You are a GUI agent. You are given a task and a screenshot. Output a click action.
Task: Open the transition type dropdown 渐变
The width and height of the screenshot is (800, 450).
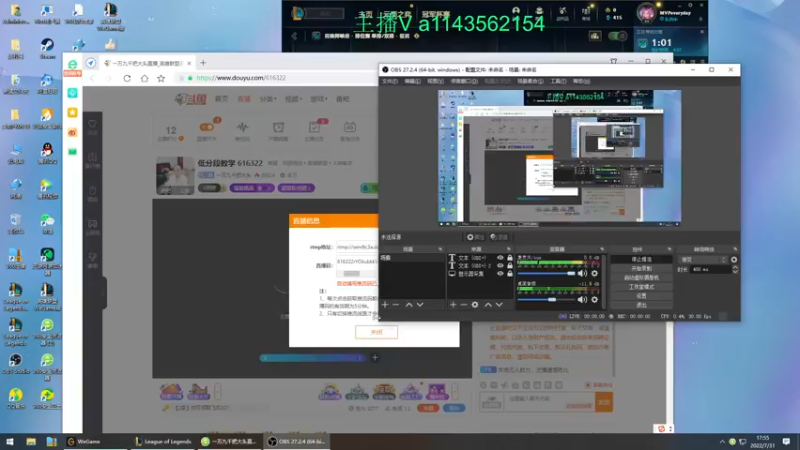(703, 260)
